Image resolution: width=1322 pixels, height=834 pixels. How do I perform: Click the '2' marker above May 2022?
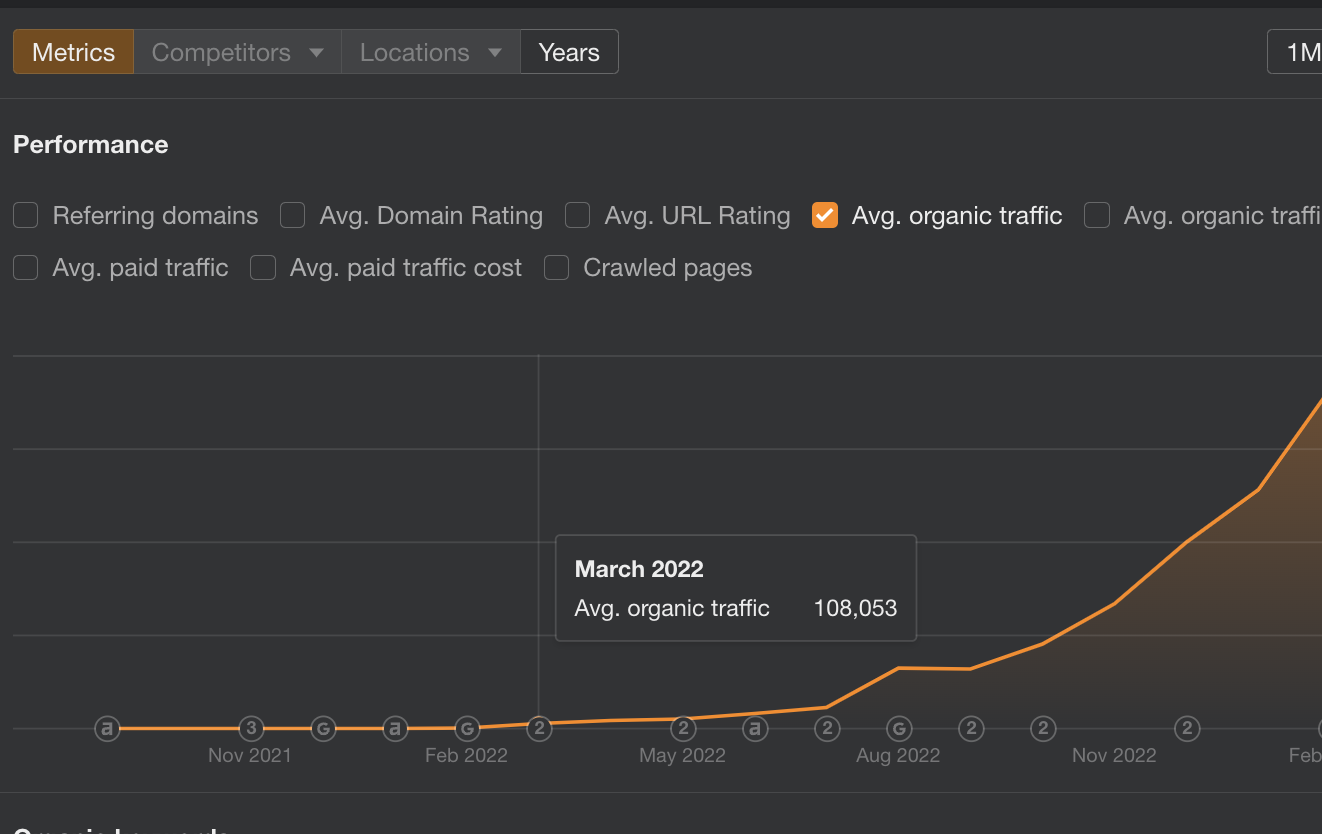[683, 729]
